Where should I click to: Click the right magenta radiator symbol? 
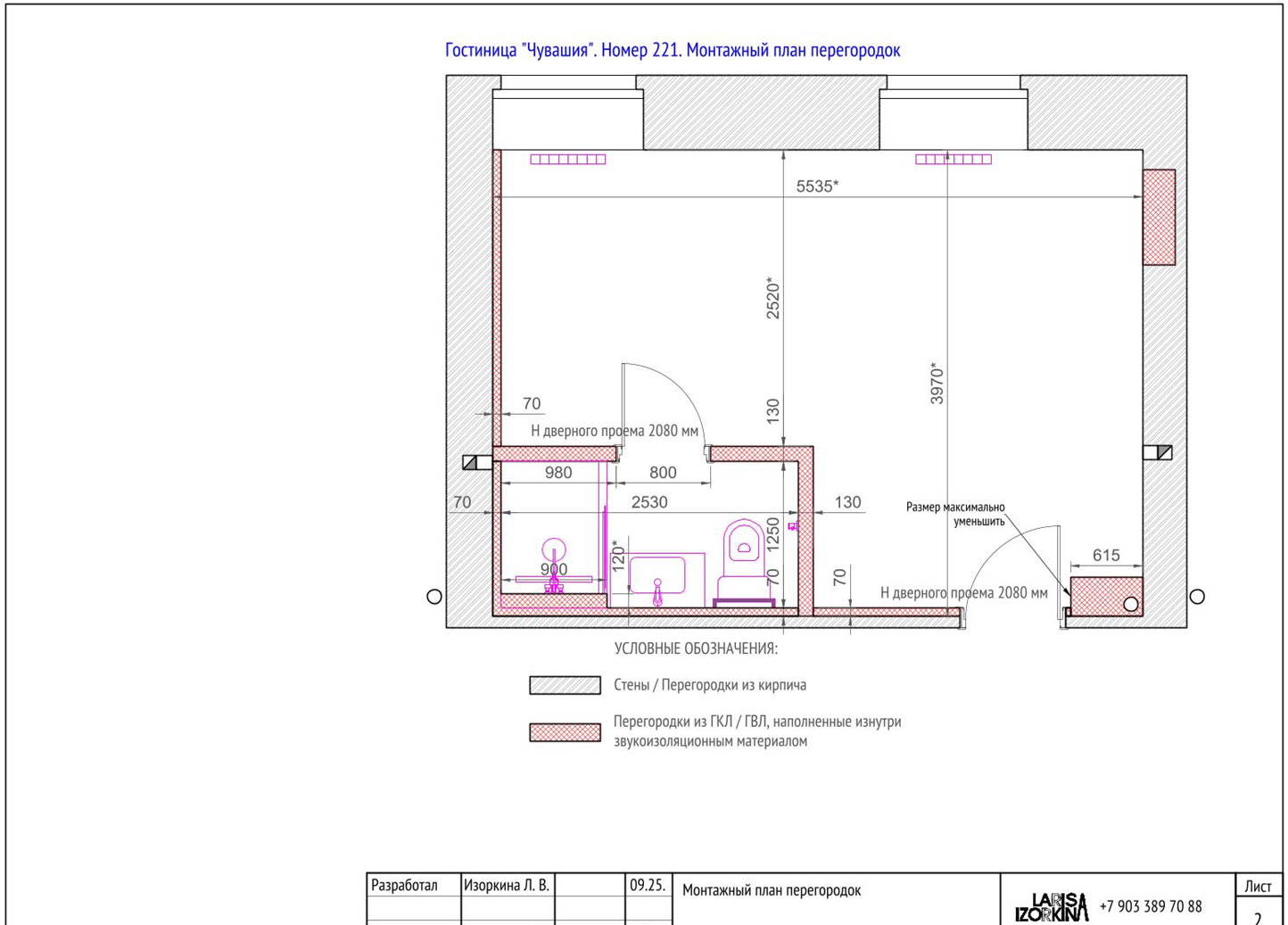click(x=954, y=160)
